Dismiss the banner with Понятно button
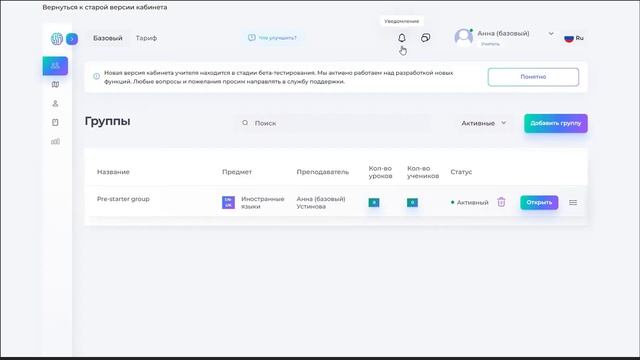 tap(533, 77)
